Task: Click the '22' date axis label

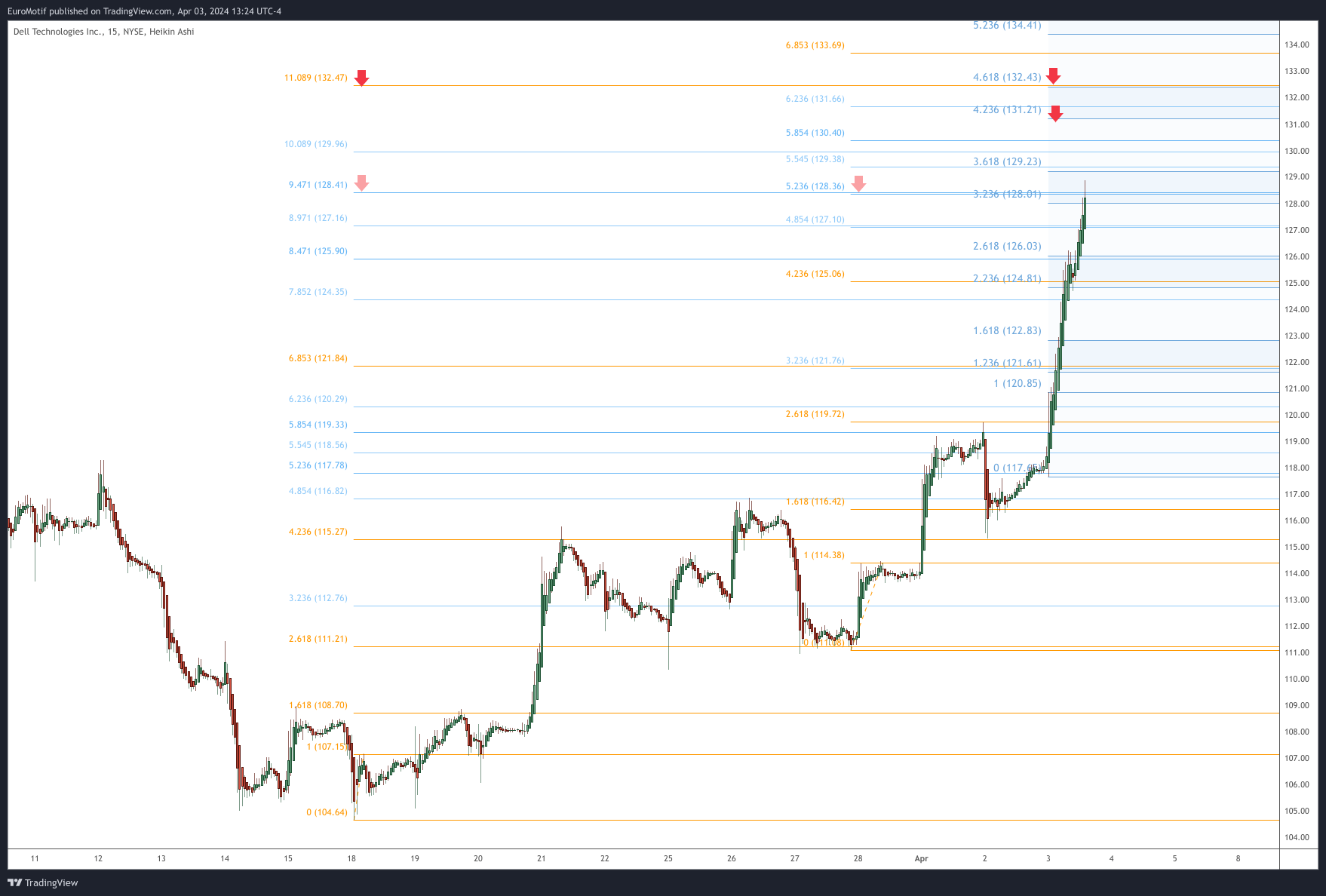Action: [x=605, y=858]
